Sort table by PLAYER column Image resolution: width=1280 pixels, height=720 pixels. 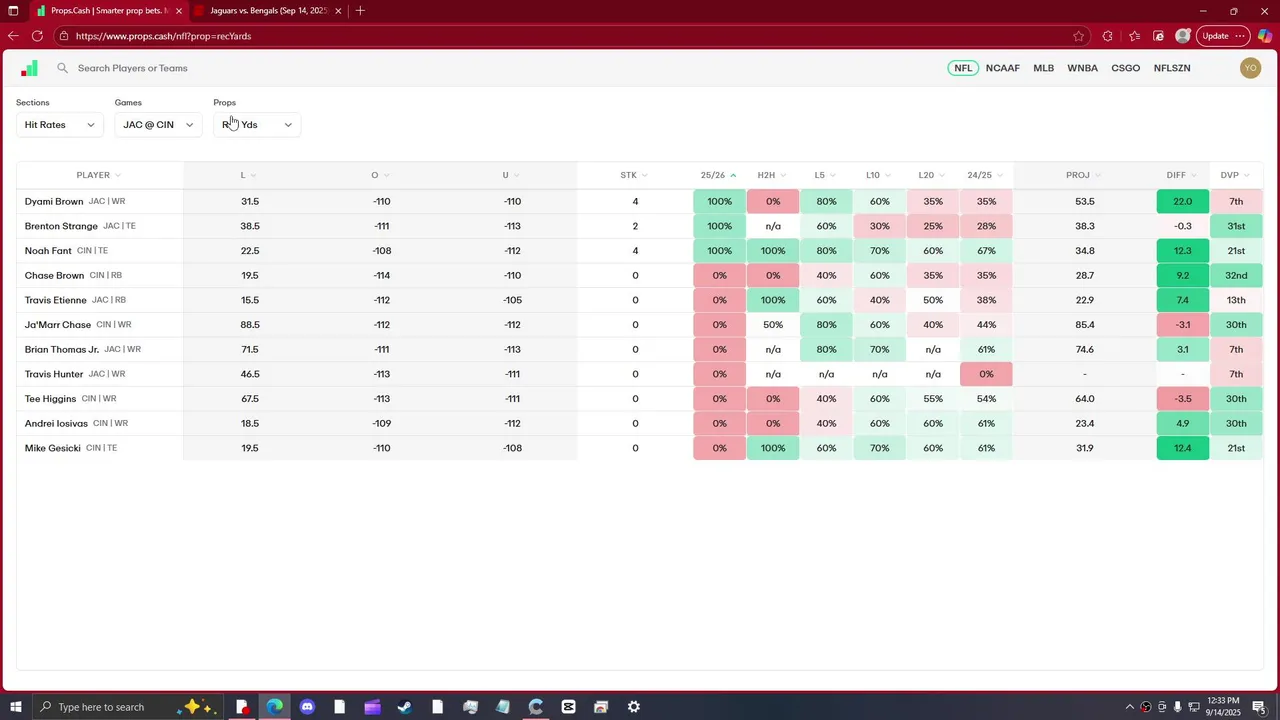[x=99, y=175]
